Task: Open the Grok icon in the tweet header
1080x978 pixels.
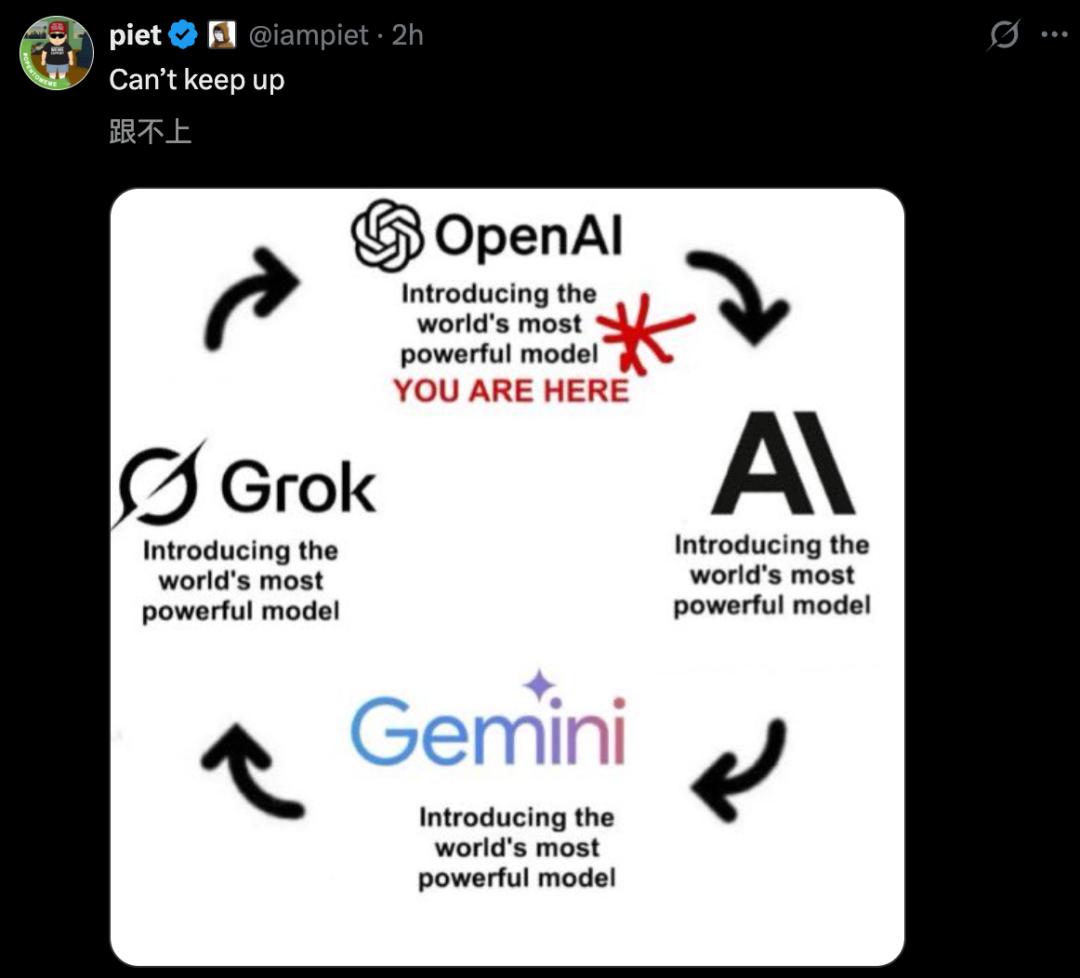Action: tap(1003, 36)
